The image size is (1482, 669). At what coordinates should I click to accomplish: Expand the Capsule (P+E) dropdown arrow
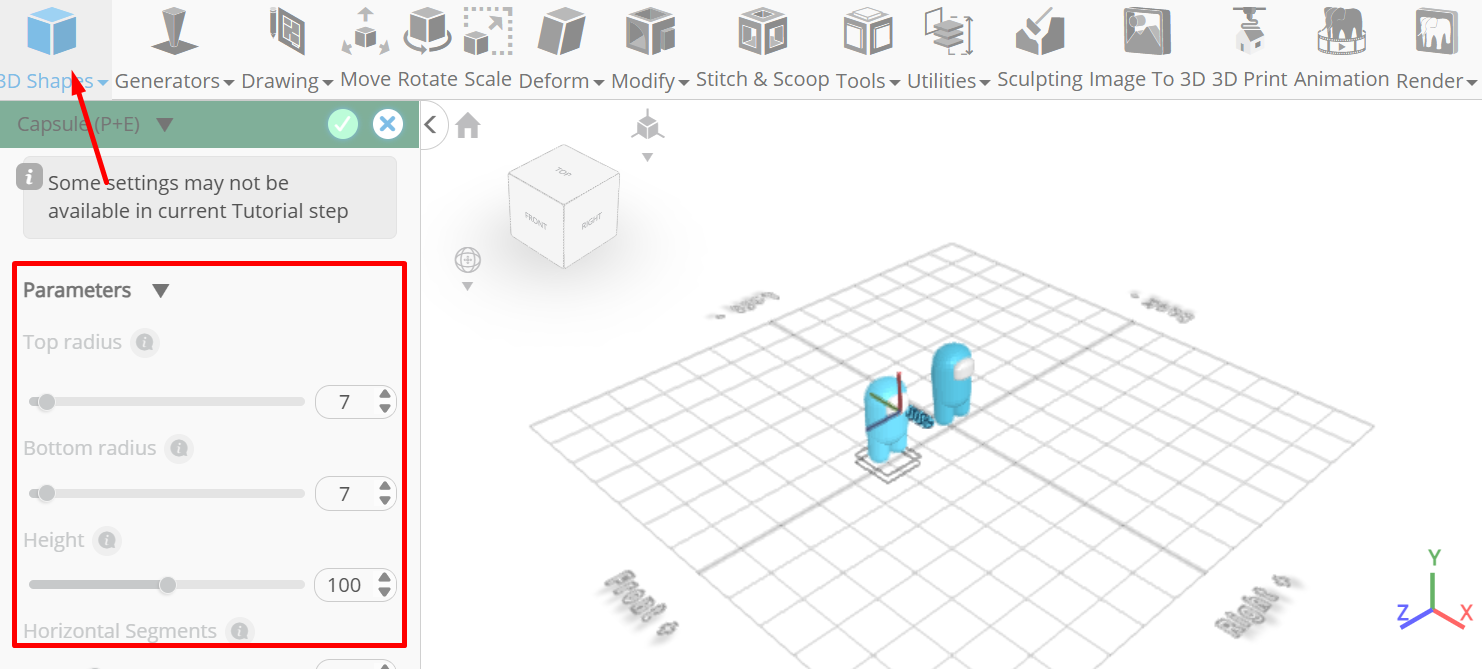[x=165, y=124]
